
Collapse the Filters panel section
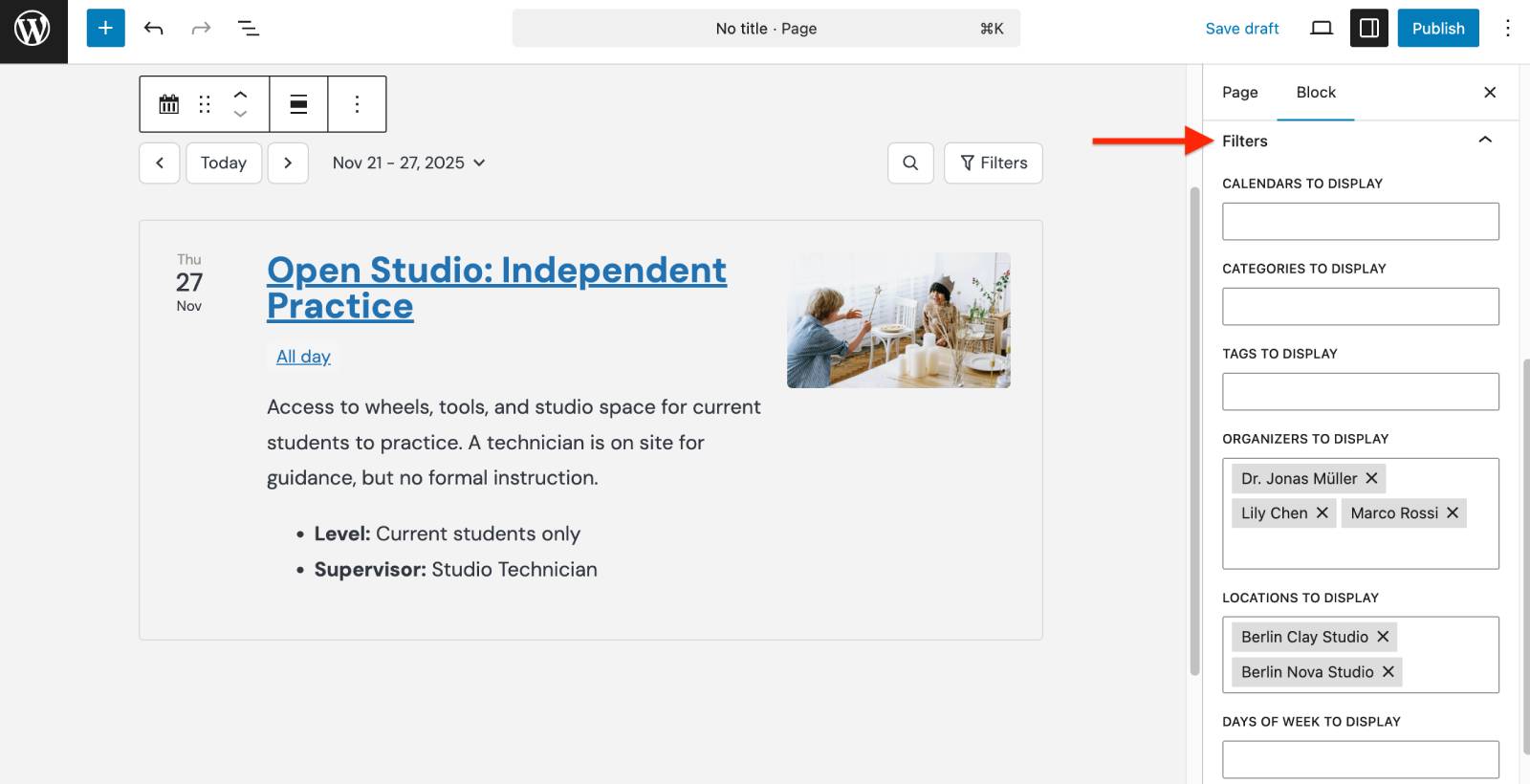[x=1484, y=141]
